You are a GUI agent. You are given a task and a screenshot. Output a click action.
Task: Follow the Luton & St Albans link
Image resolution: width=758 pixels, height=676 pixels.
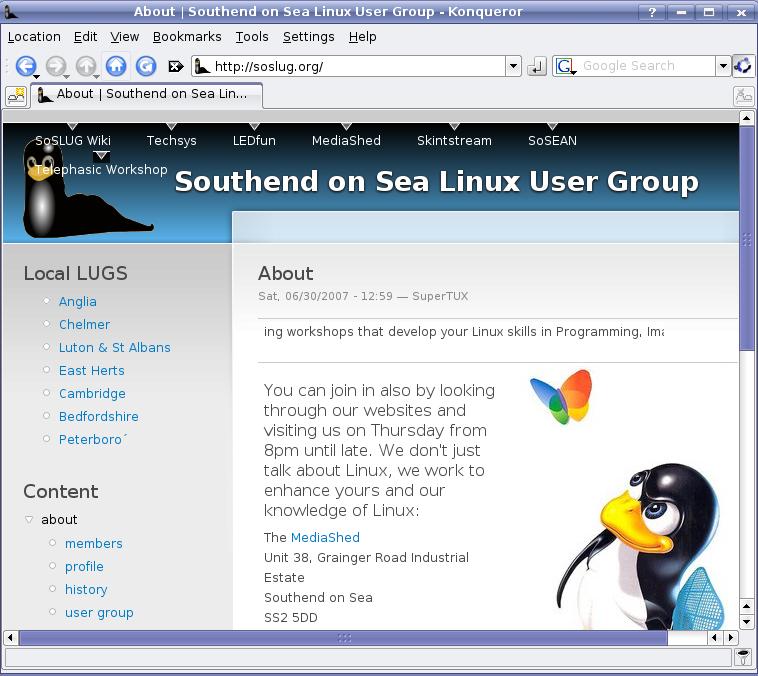115,348
